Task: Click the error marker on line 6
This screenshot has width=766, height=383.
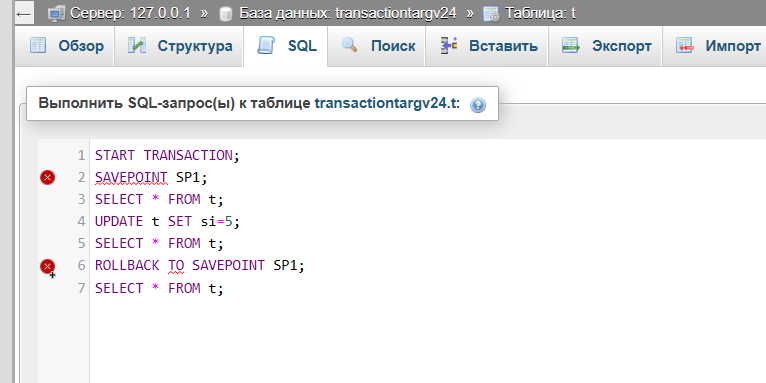Action: pos(47,267)
